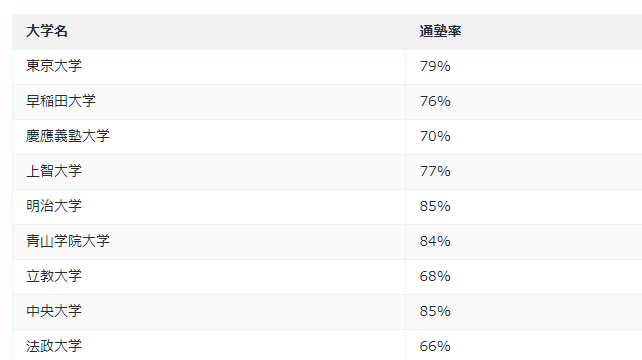
Task: Select the 青山学院大学 cell
Action: 209,242
